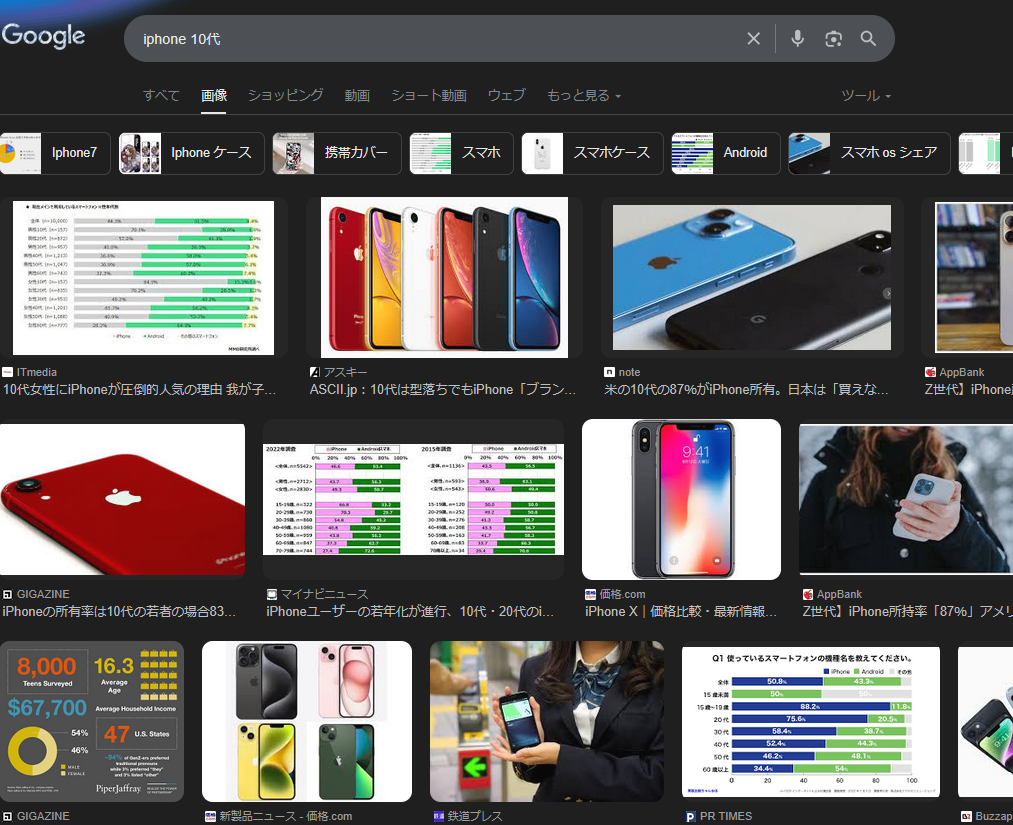The height and width of the screenshot is (825, 1013).
Task: Open the ツール dropdown menu
Action: pyautogui.click(x=865, y=96)
